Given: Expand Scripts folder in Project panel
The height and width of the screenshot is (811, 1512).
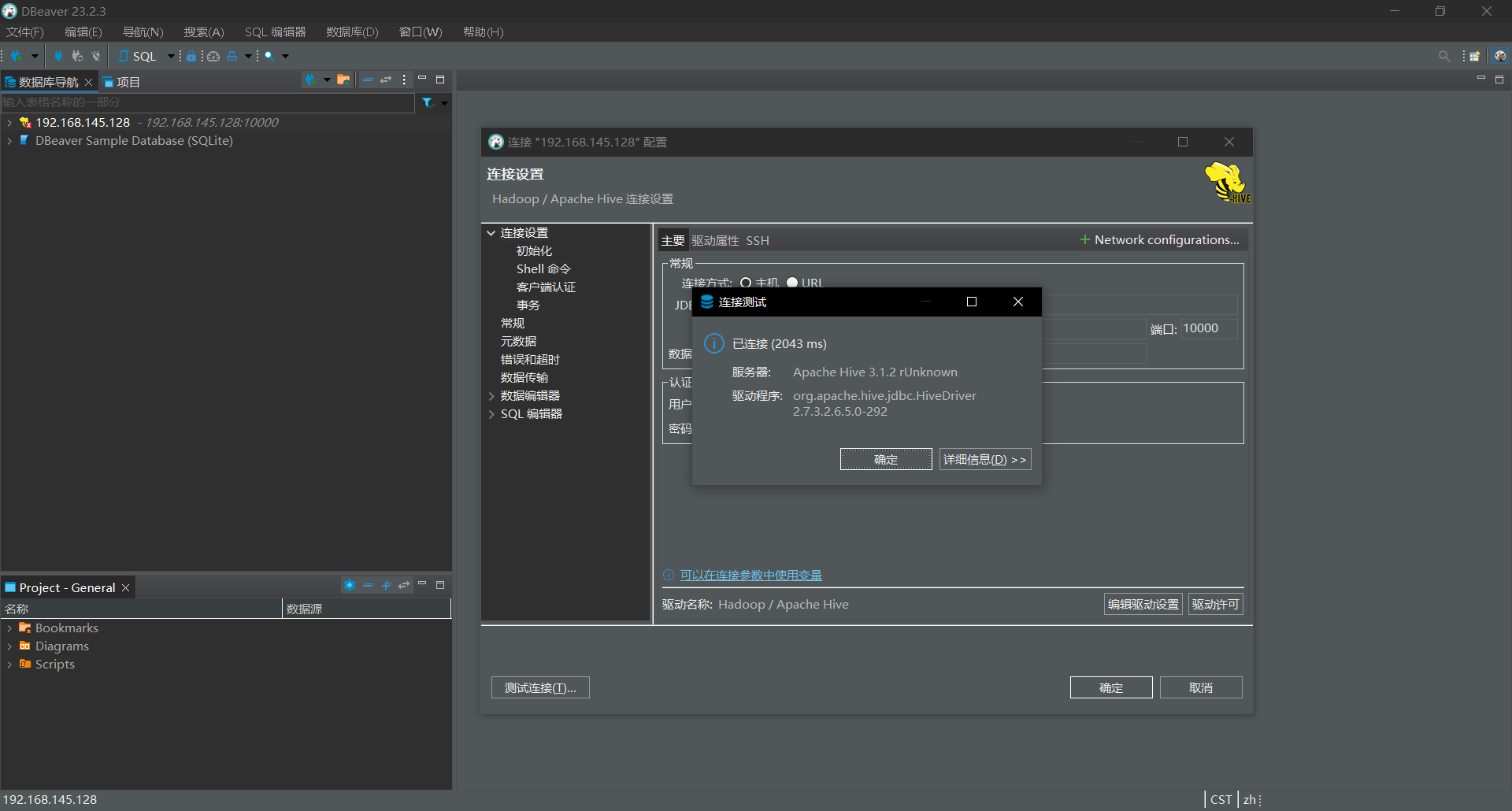Looking at the screenshot, I should tap(9, 665).
